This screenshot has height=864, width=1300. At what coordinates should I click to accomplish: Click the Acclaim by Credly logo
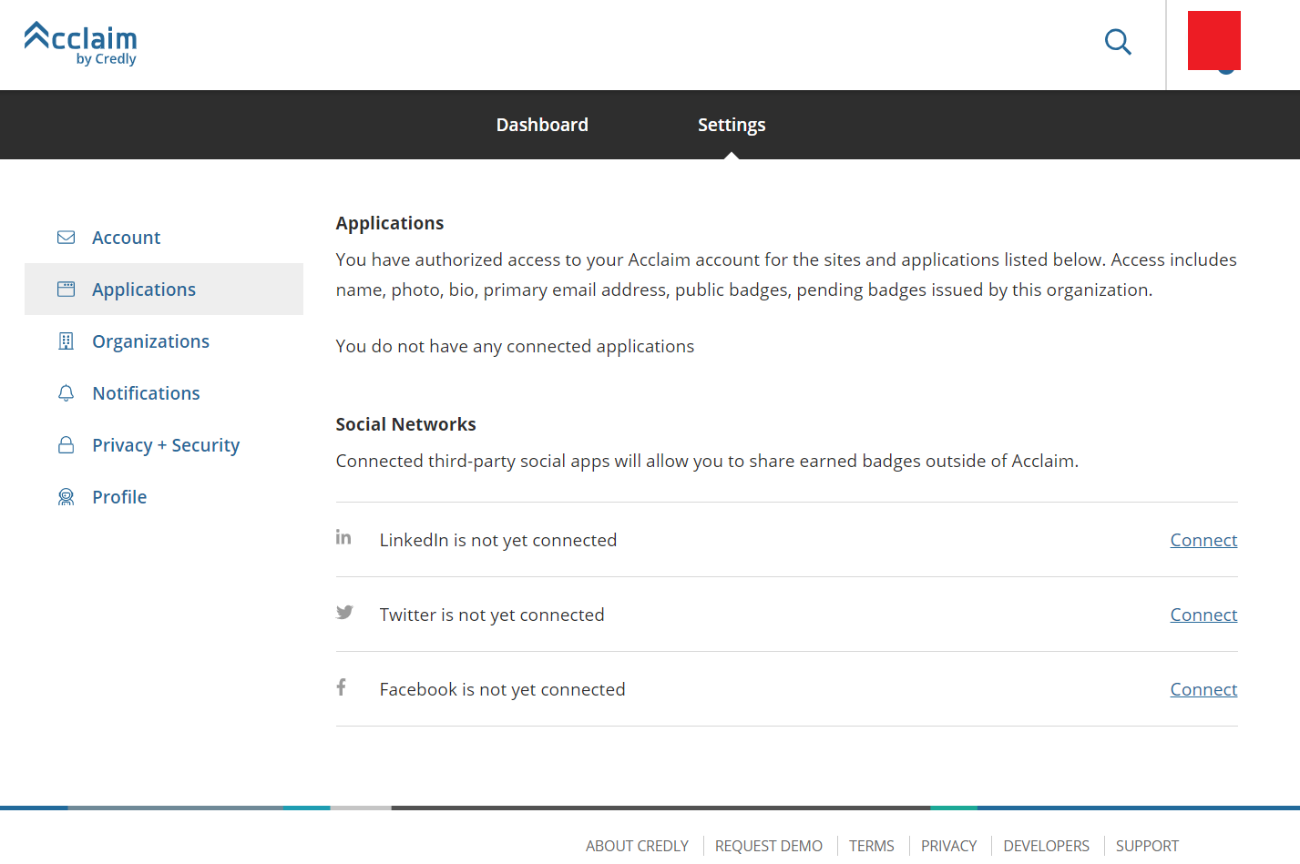81,44
